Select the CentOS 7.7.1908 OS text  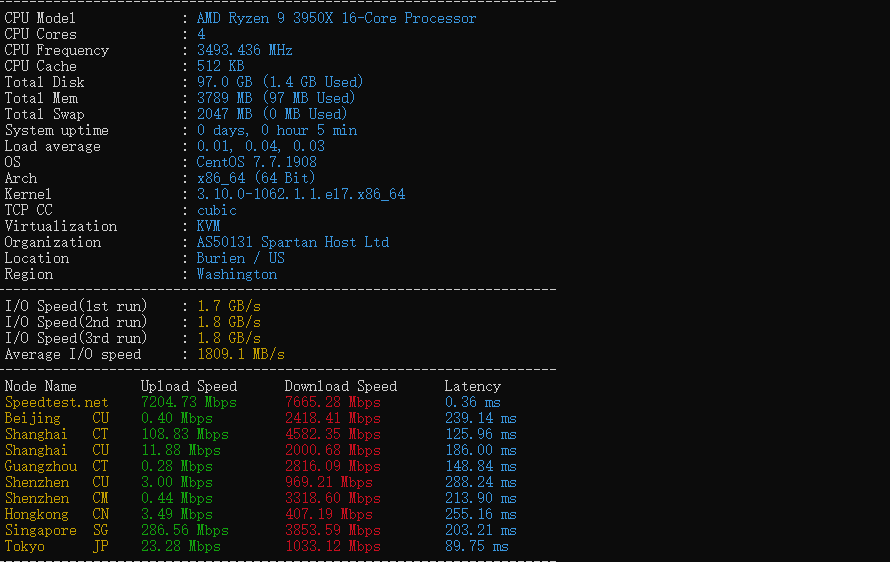(256, 162)
